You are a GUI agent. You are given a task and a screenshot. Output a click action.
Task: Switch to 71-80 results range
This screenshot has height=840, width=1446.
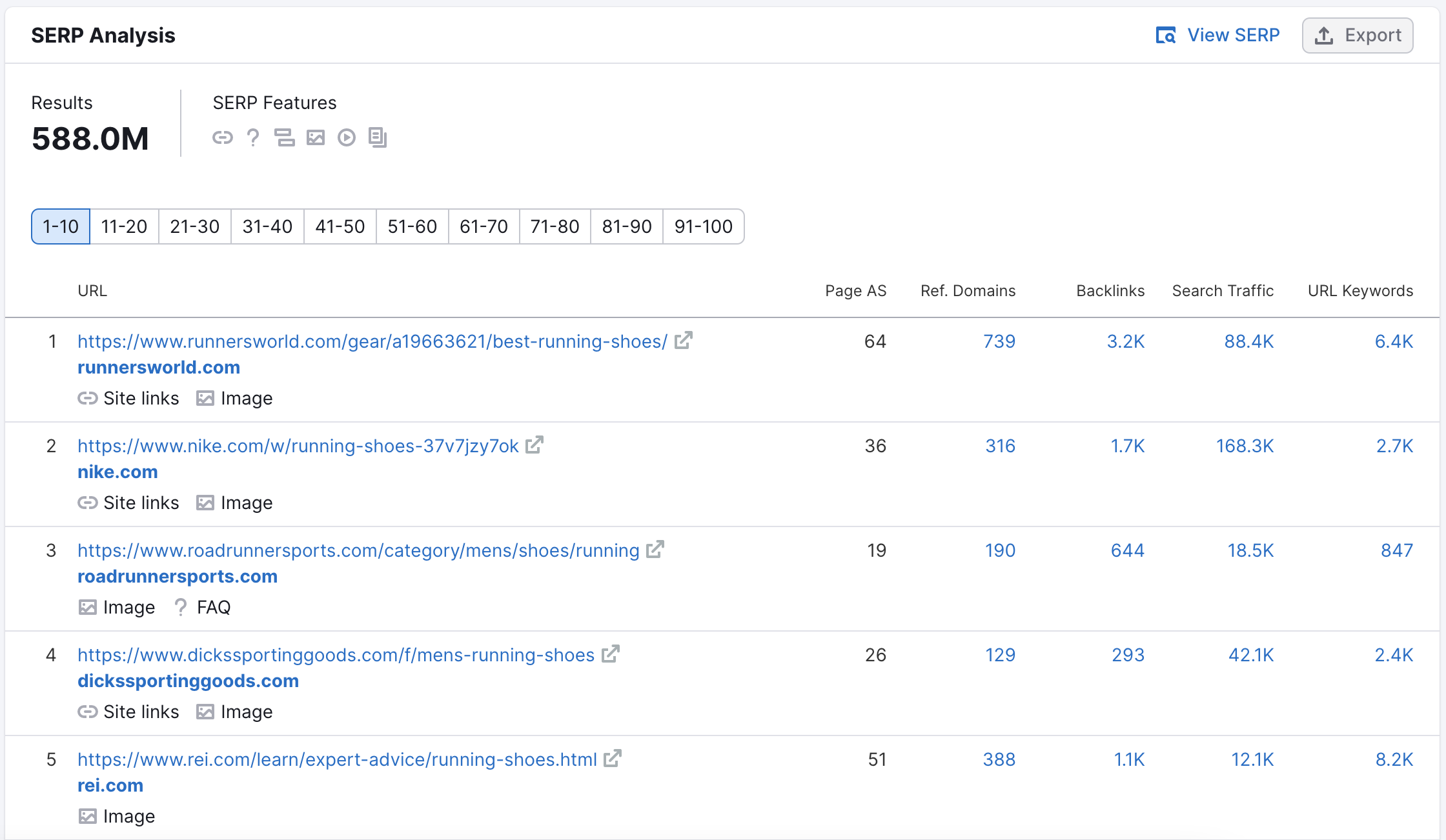(555, 226)
